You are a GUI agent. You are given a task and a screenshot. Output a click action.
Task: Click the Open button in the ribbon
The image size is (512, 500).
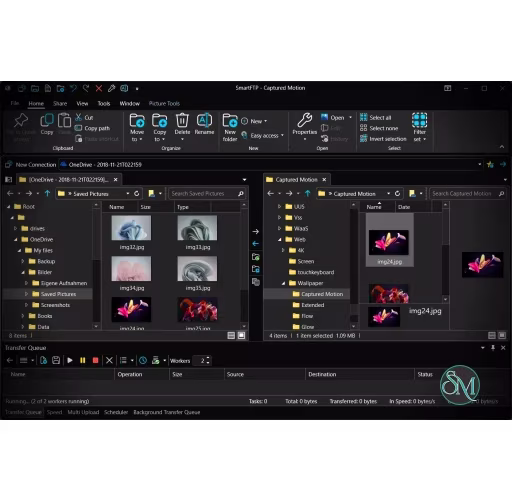pos(333,118)
